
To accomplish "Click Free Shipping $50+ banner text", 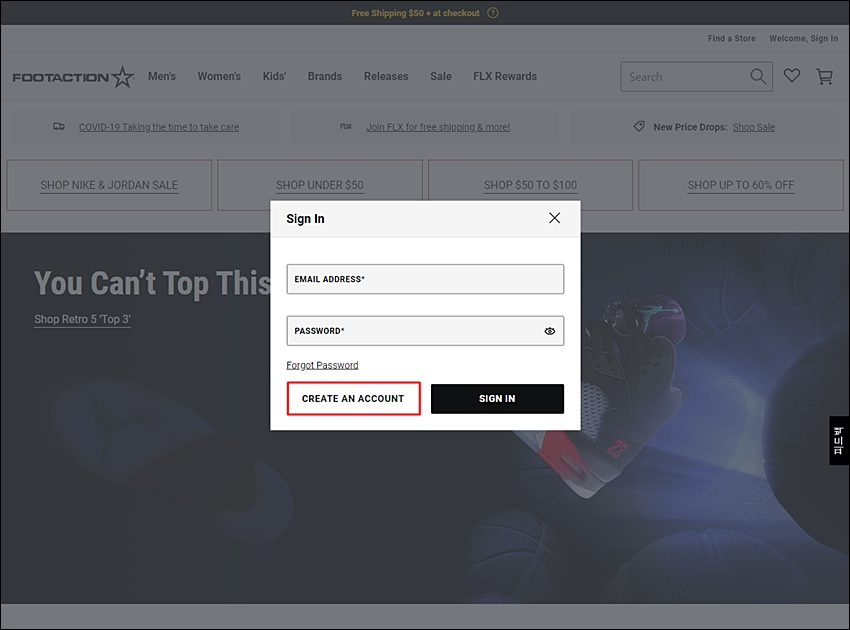I will pyautogui.click(x=415, y=13).
